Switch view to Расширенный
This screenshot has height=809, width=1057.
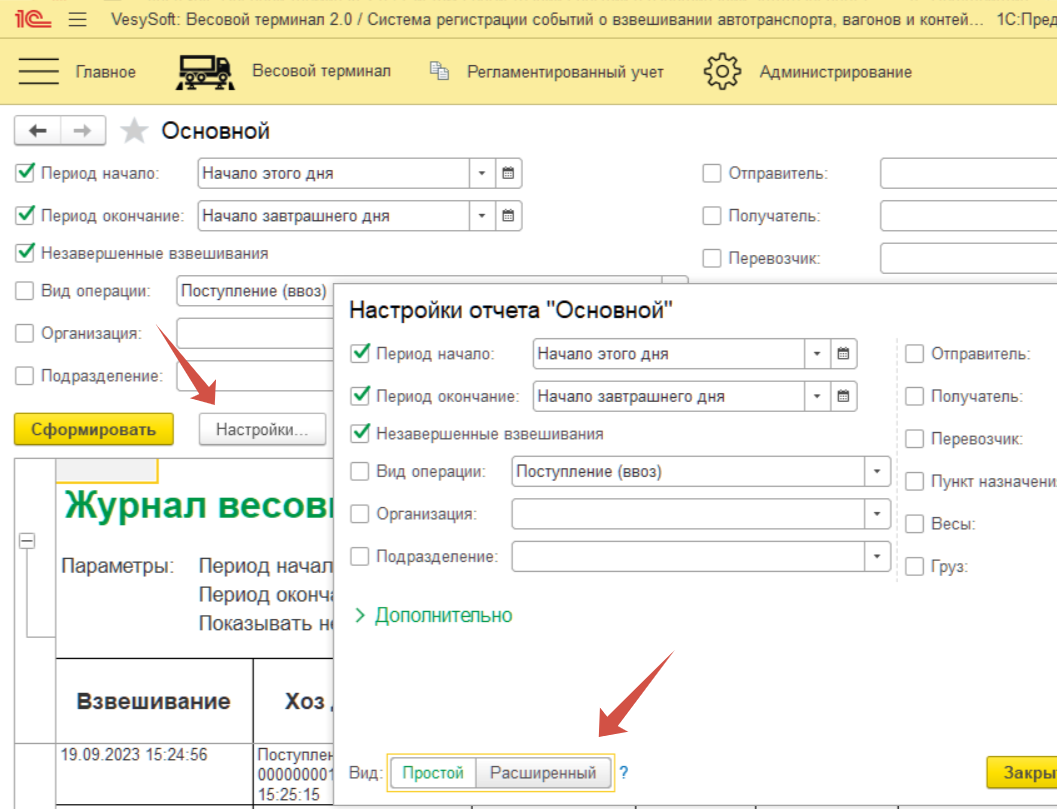pyautogui.click(x=543, y=773)
